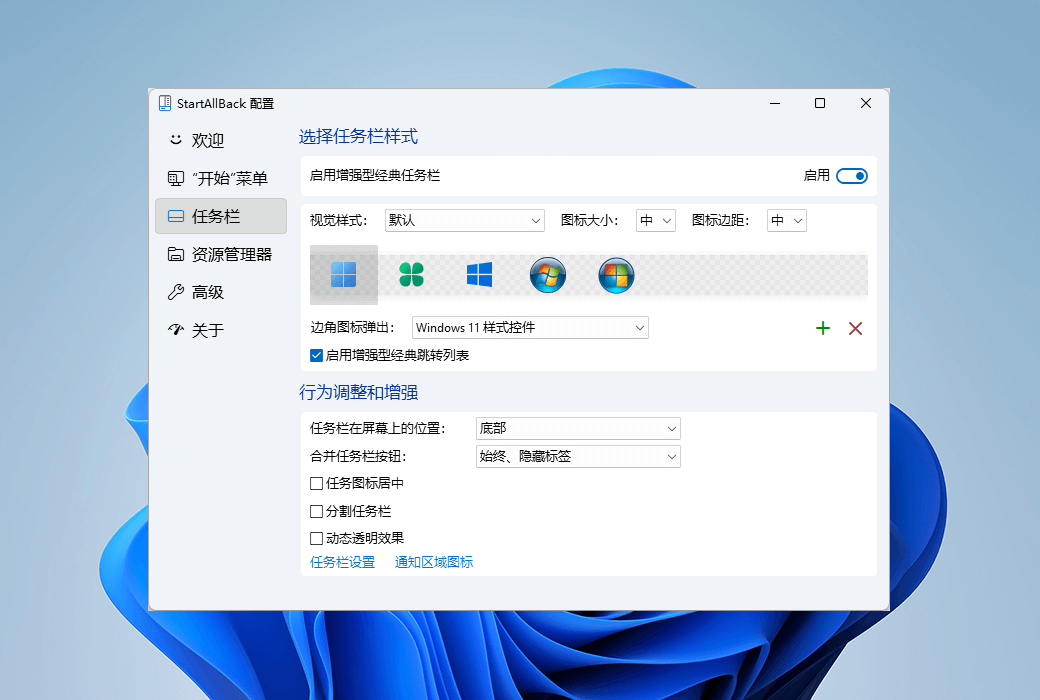Screen dimensions: 1040x700
Task: Open the 边角图标弹出 dropdown
Action: pyautogui.click(x=530, y=328)
